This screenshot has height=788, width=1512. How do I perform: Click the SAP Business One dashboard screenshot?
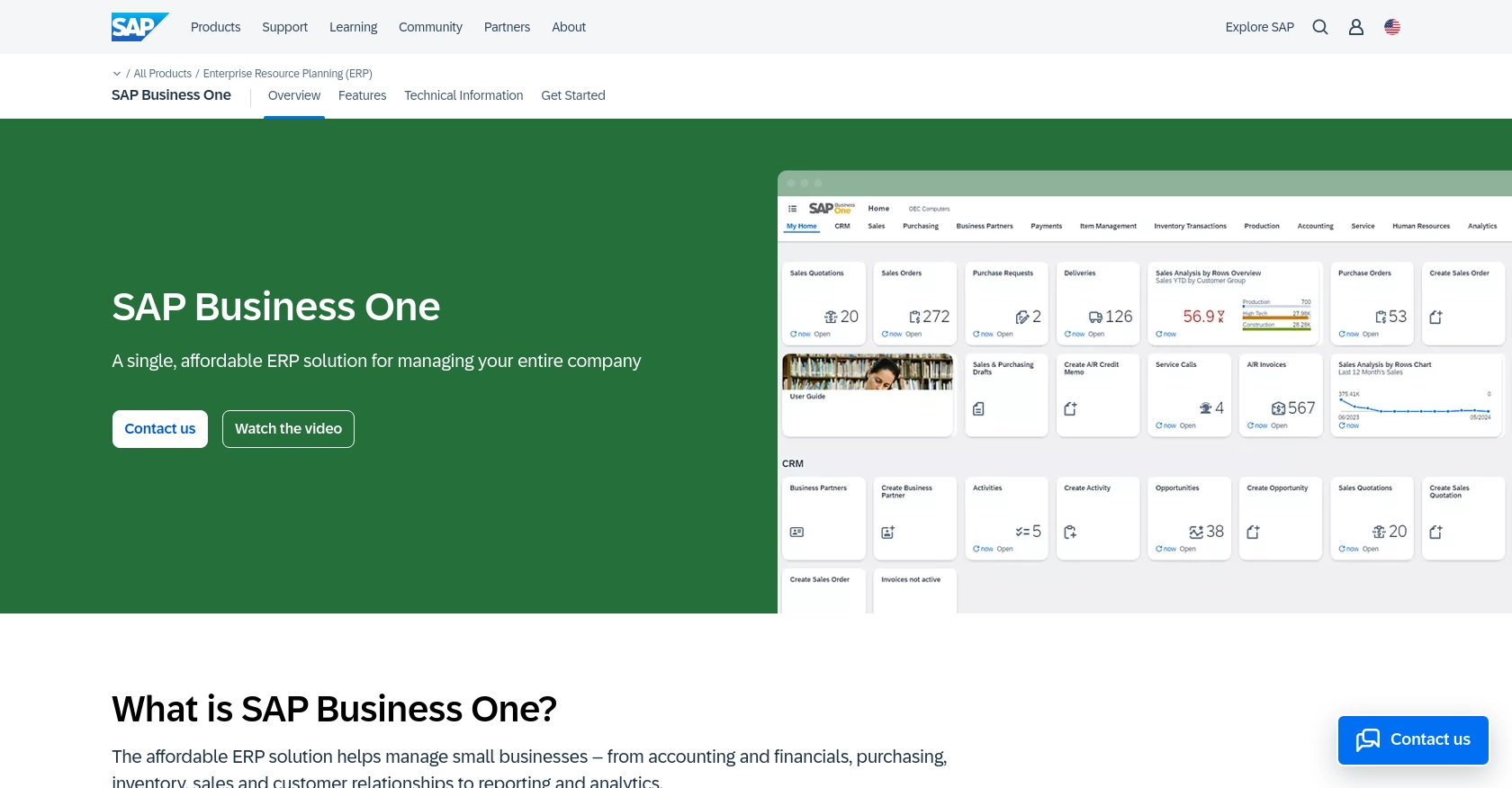coord(1145,392)
